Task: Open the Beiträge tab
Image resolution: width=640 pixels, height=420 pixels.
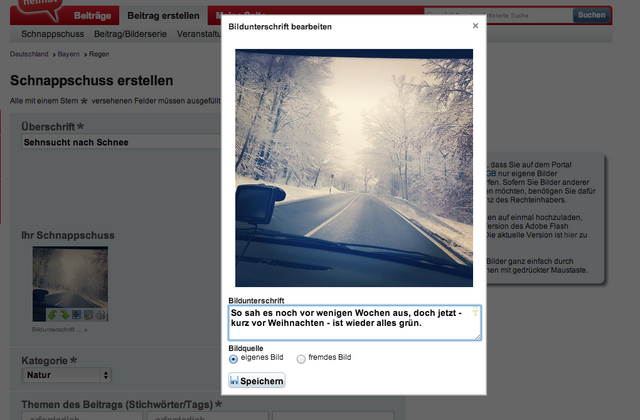Action: coord(92,16)
